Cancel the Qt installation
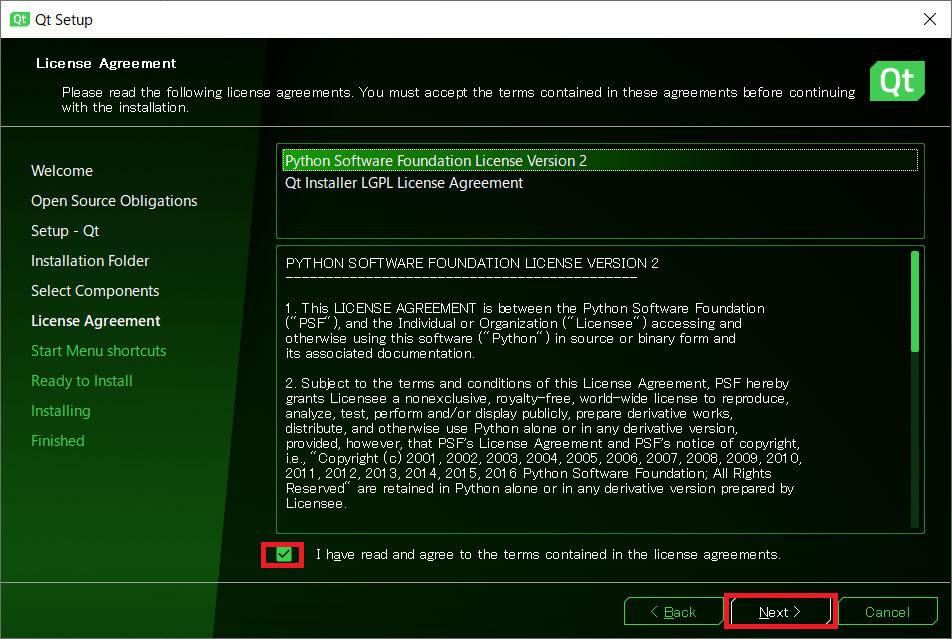952x639 pixels. point(887,612)
